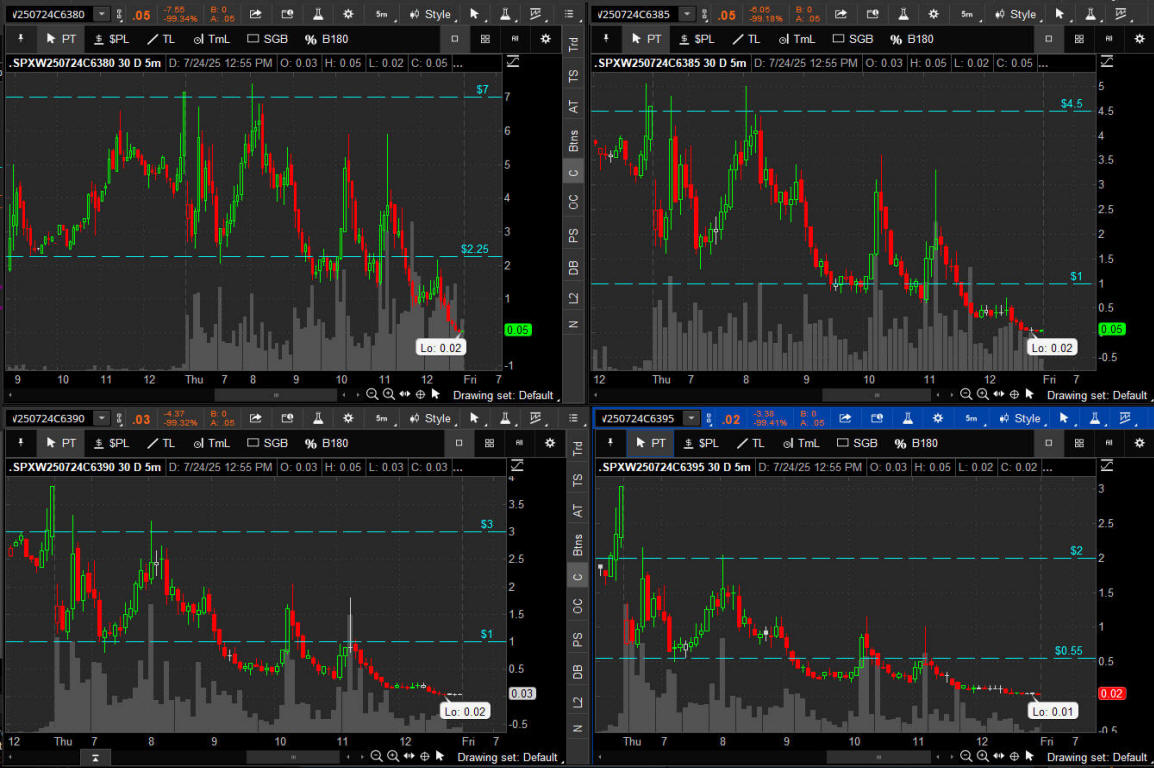1154x768 pixels.
Task: Click the C6395 symbol input field
Action: tap(639, 418)
